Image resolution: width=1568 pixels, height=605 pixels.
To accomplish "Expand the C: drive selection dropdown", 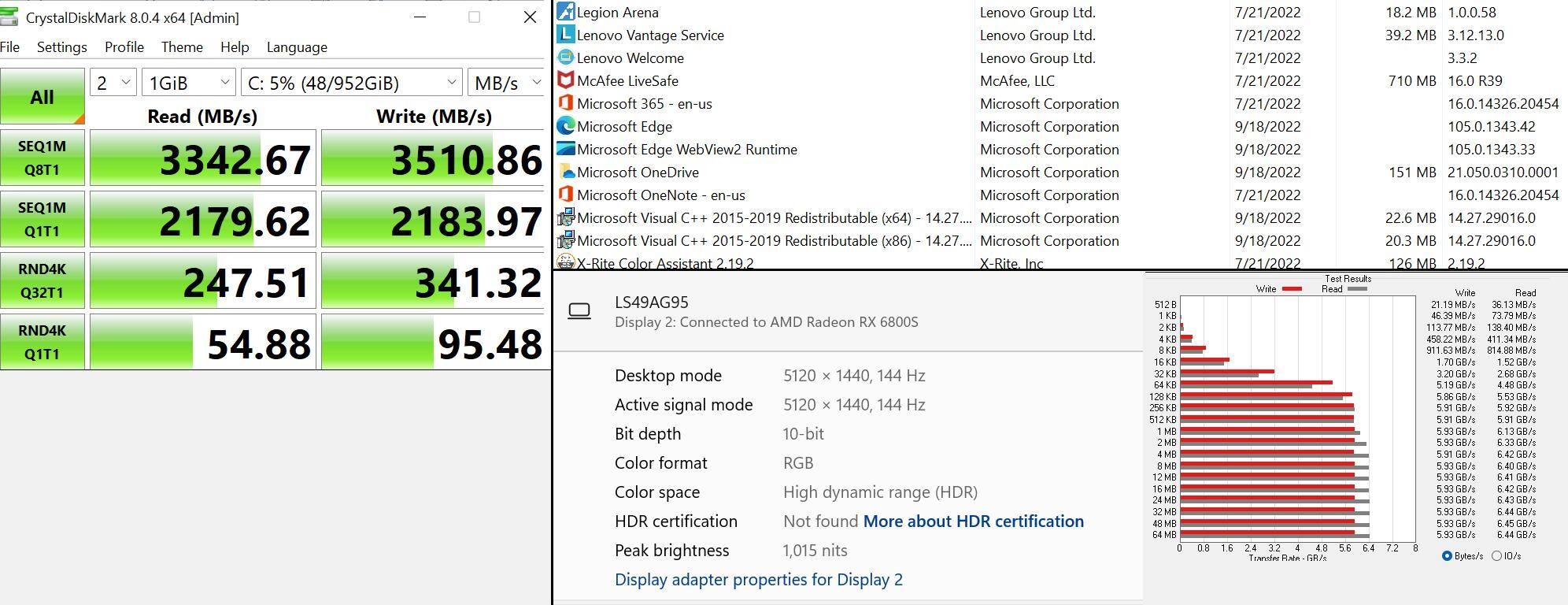I will pos(351,83).
